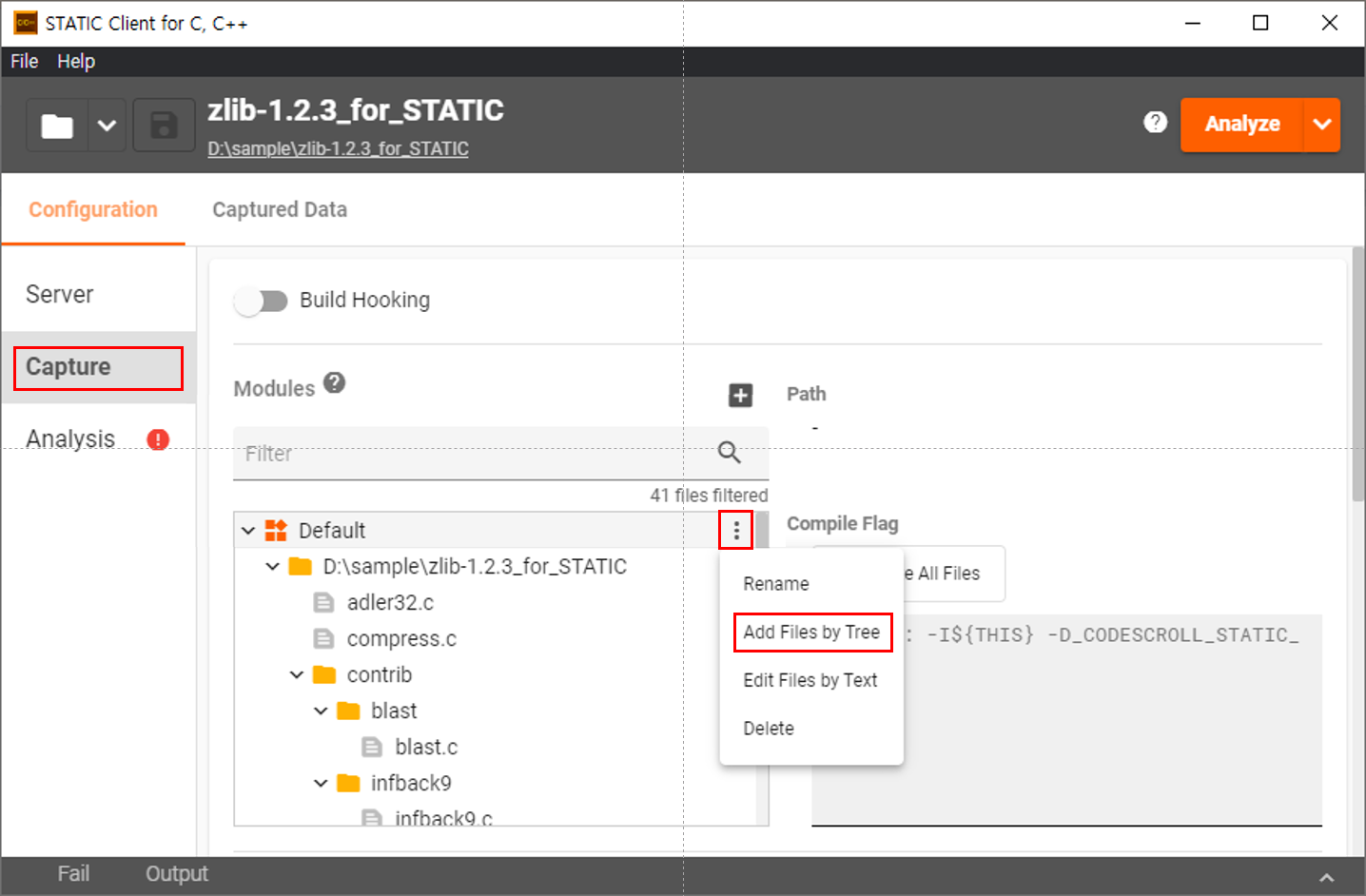
Task: Collapse the Default module chevron
Action: 248,531
